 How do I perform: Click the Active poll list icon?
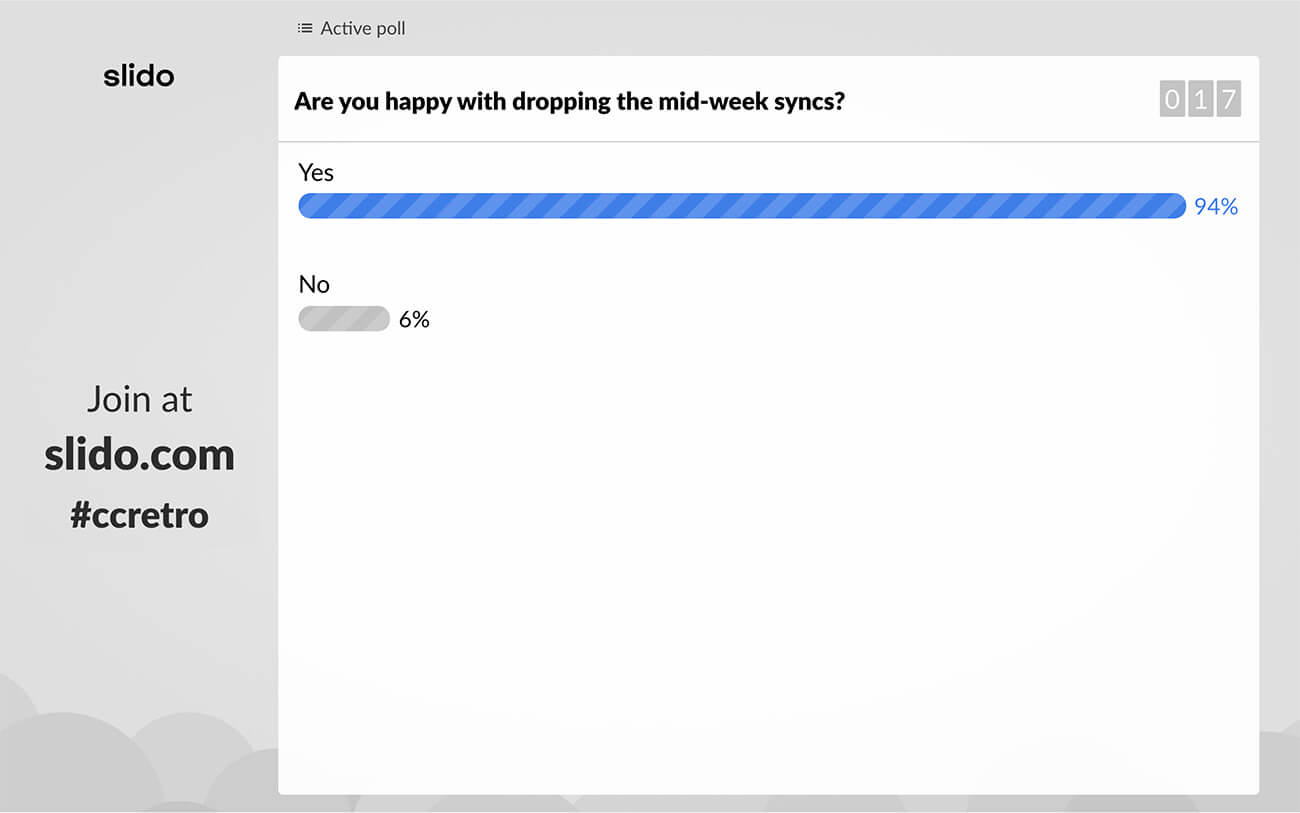point(305,28)
